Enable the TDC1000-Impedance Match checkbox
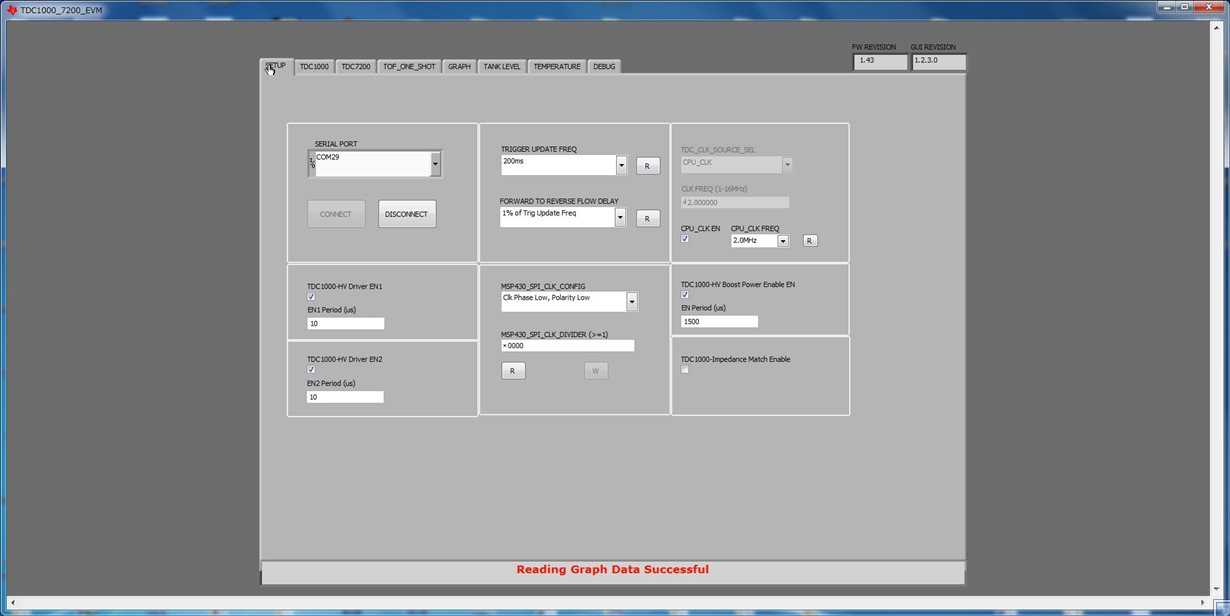1230x616 pixels. tap(685, 370)
